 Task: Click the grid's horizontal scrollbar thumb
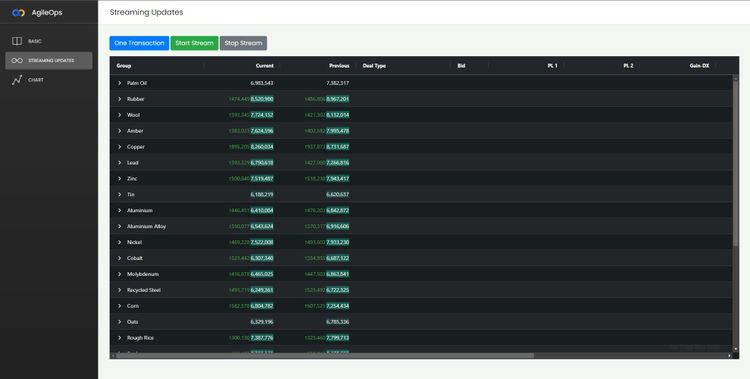[x=324, y=356]
